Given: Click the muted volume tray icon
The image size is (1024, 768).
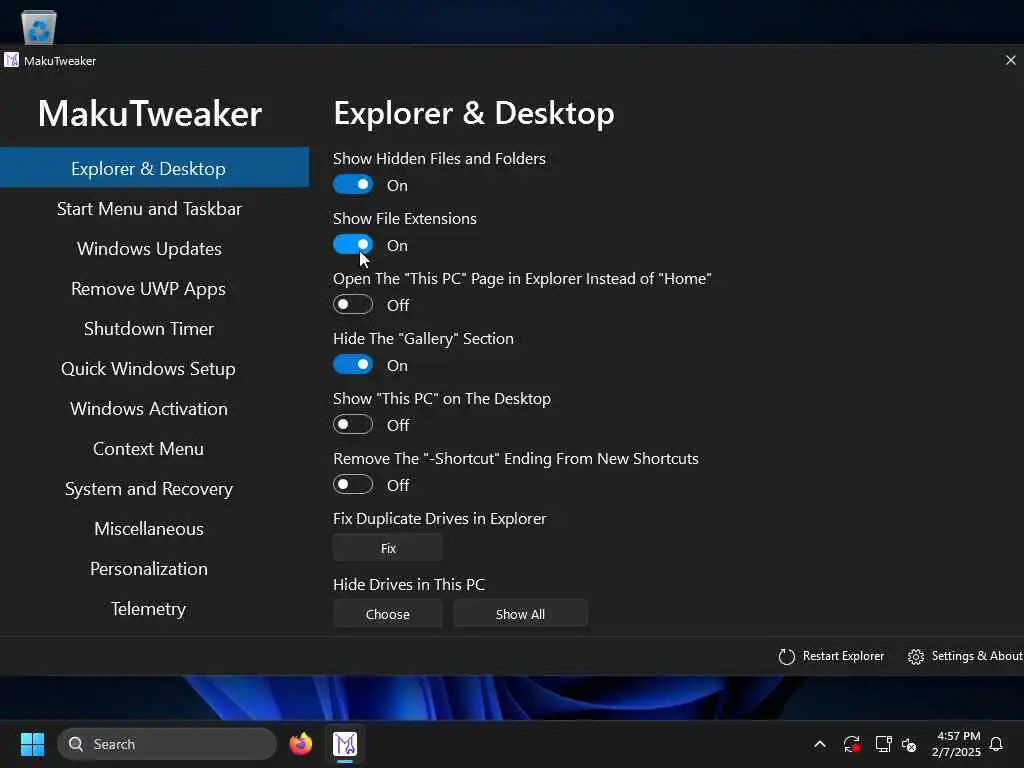Looking at the screenshot, I should point(909,744).
